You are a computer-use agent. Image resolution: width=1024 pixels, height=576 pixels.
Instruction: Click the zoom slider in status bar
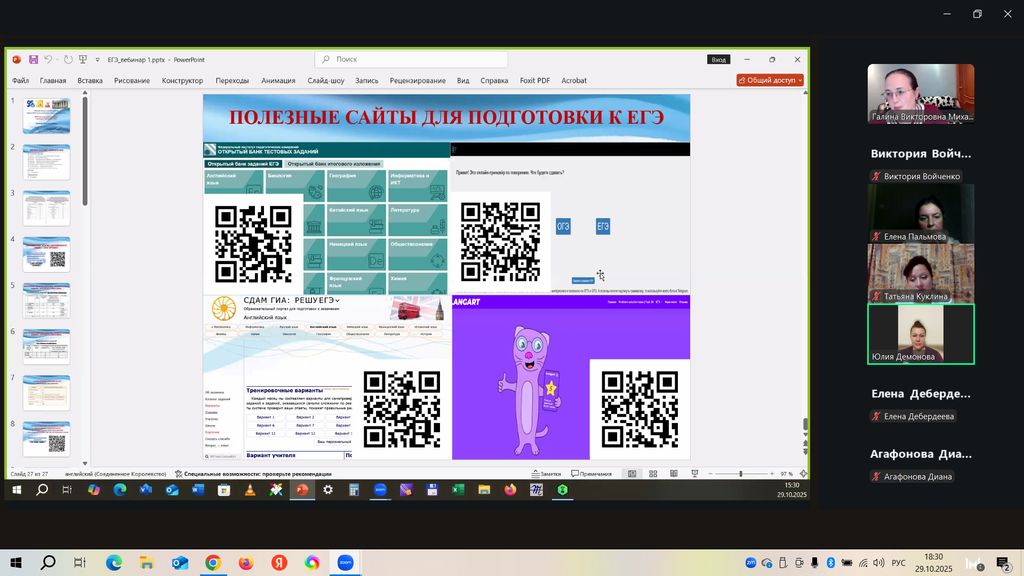[x=740, y=474]
